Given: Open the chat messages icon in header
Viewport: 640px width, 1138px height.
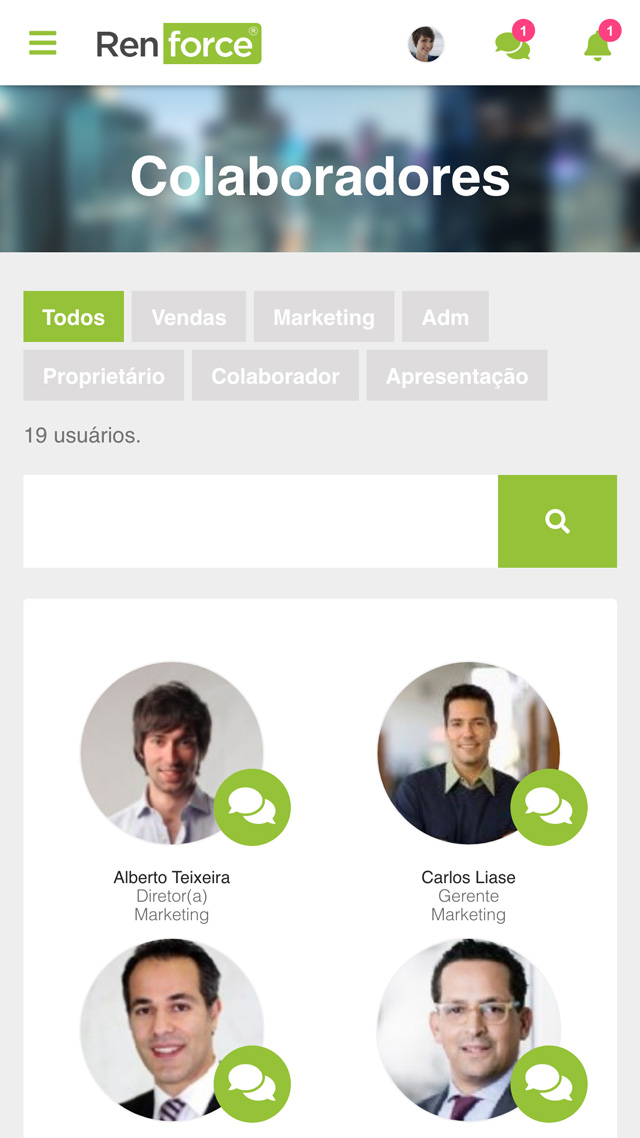Looking at the screenshot, I should tap(513, 45).
